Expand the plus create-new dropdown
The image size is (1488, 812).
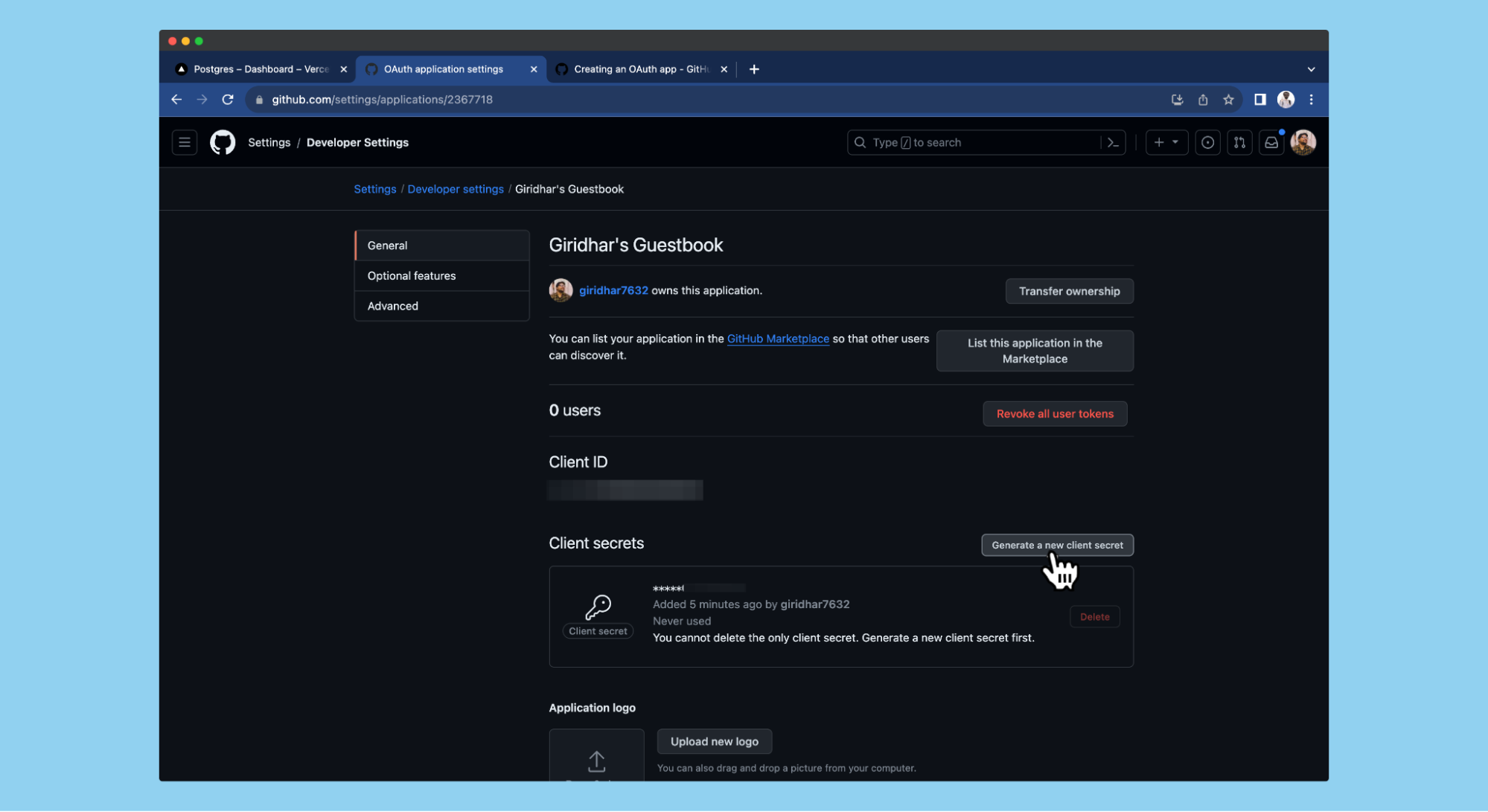pyautogui.click(x=1166, y=142)
